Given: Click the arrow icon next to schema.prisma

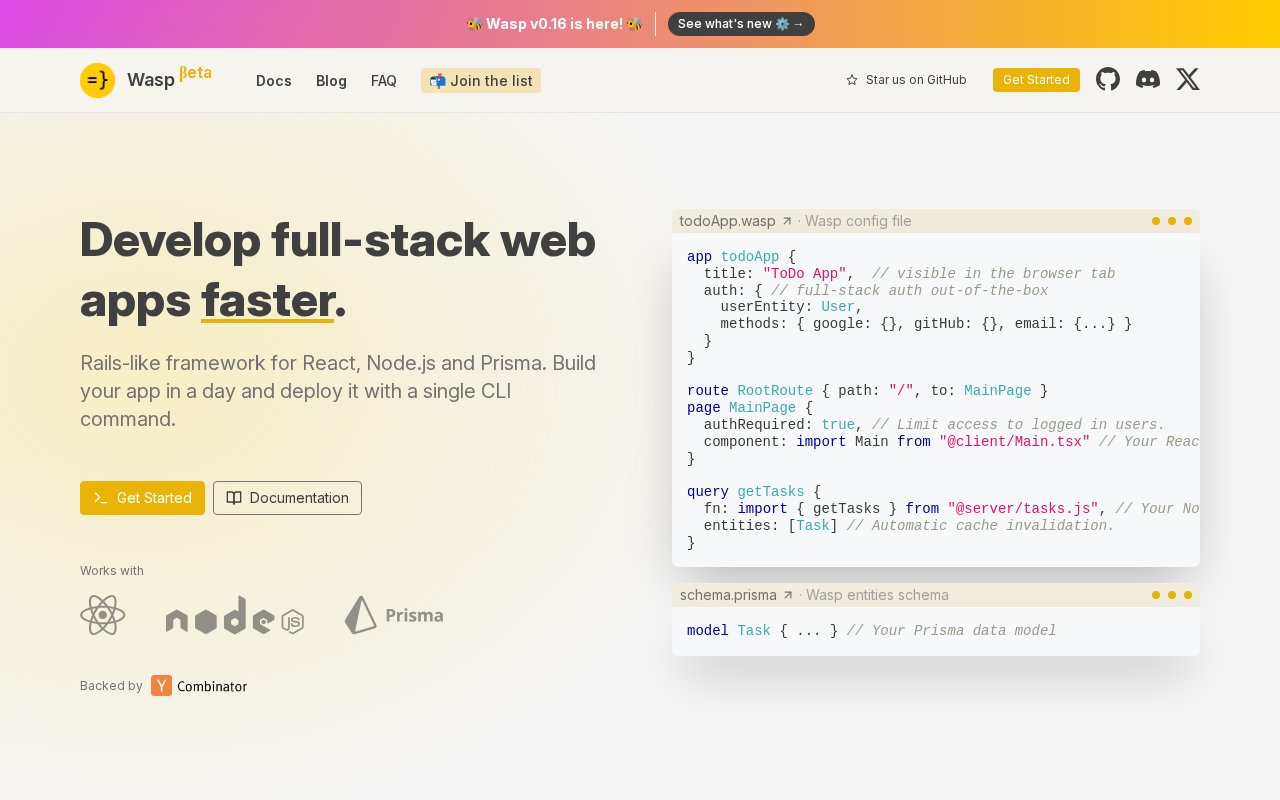Looking at the screenshot, I should (788, 595).
